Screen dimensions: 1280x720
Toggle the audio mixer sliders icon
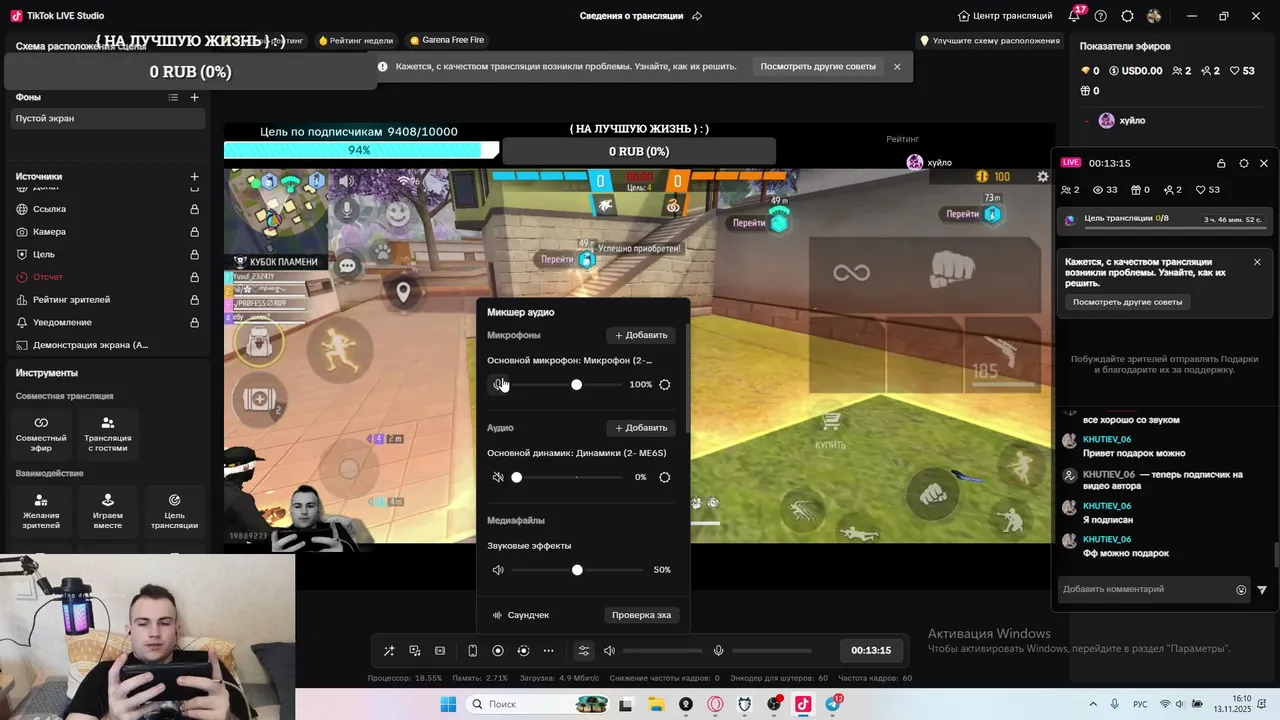pos(584,651)
